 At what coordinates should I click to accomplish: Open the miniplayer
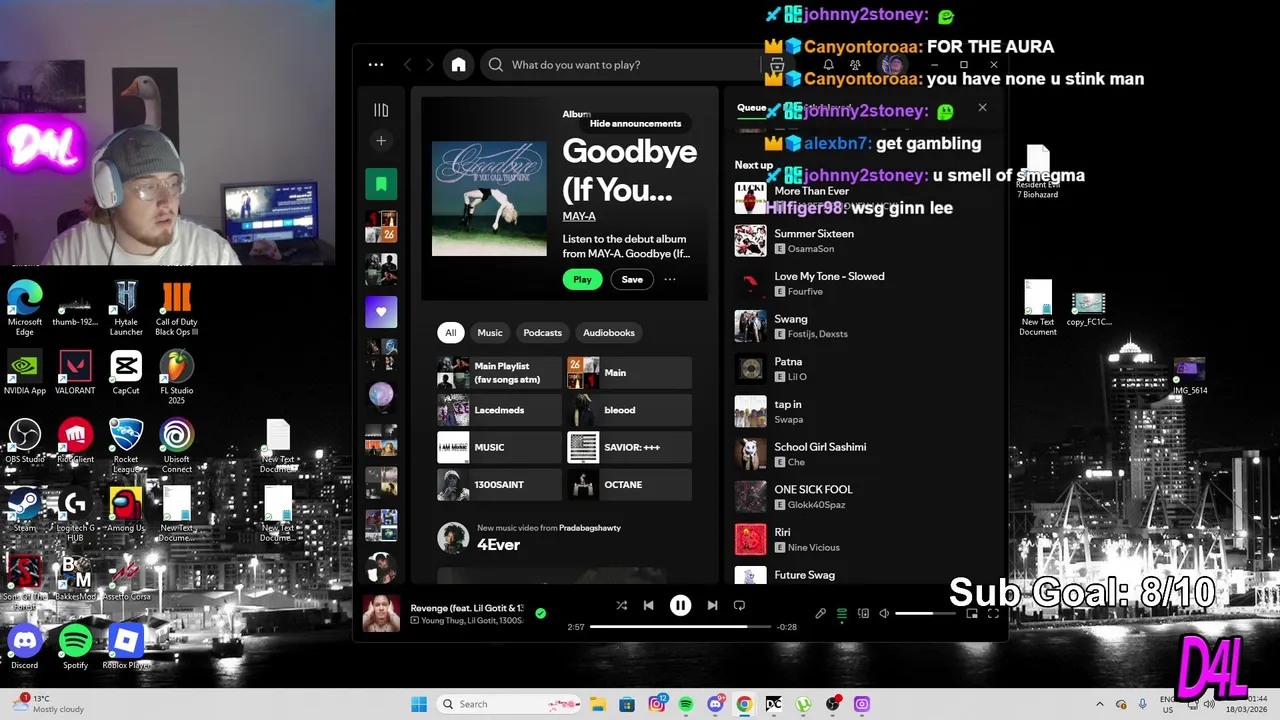972,614
